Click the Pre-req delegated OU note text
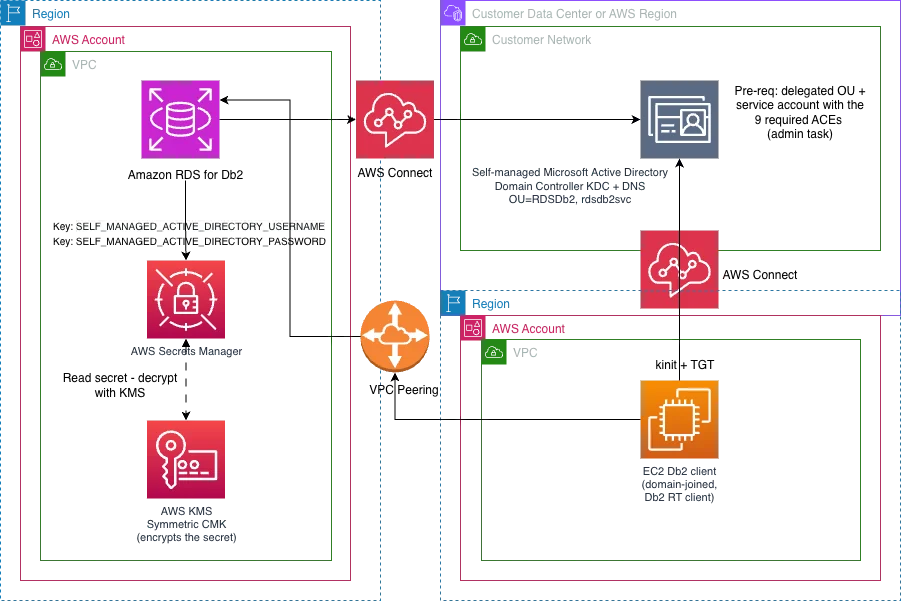Viewport: 901px width, 601px height. pos(799,113)
